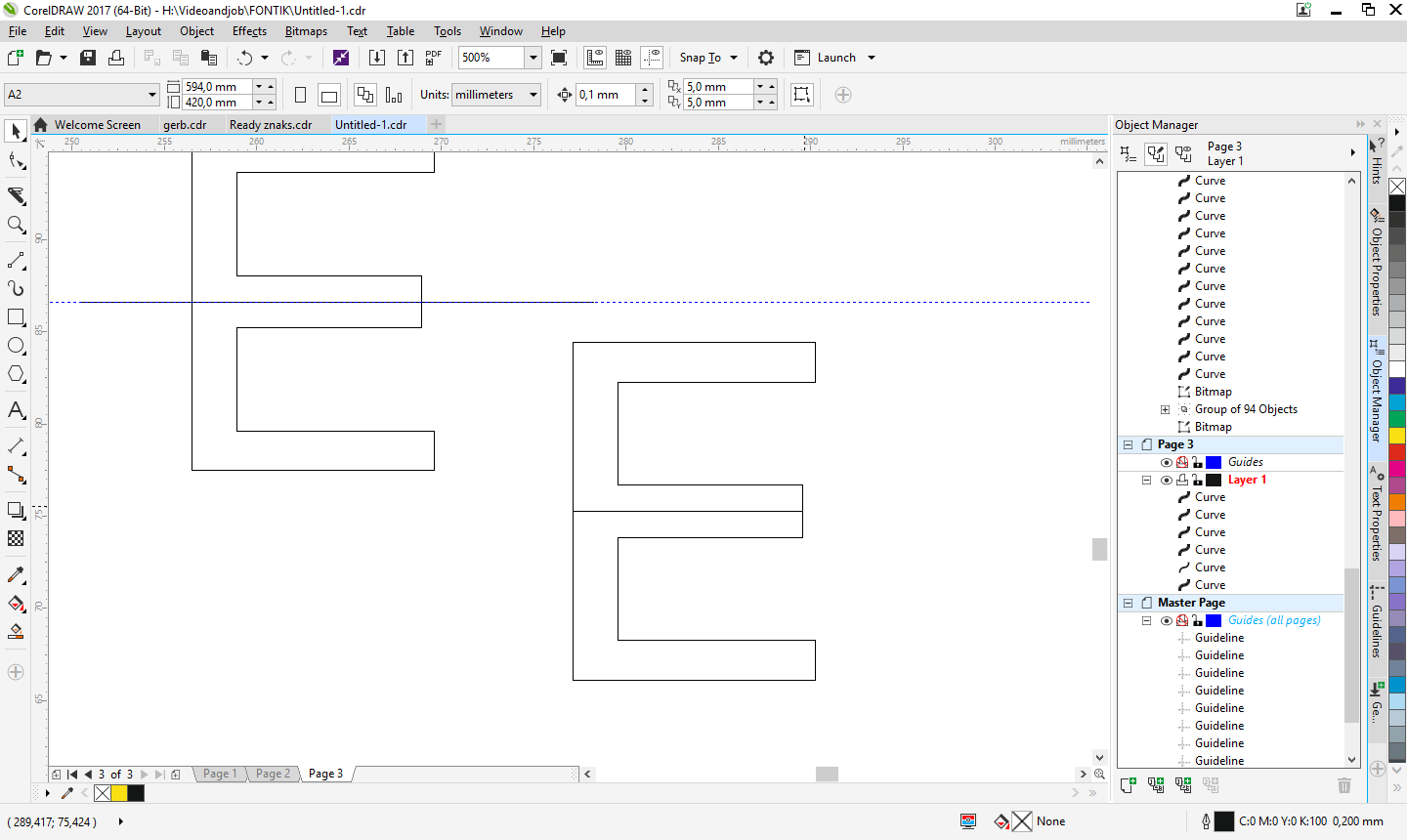The width and height of the screenshot is (1407, 840).
Task: Collapse the Page 3 tree node
Action: [1128, 444]
